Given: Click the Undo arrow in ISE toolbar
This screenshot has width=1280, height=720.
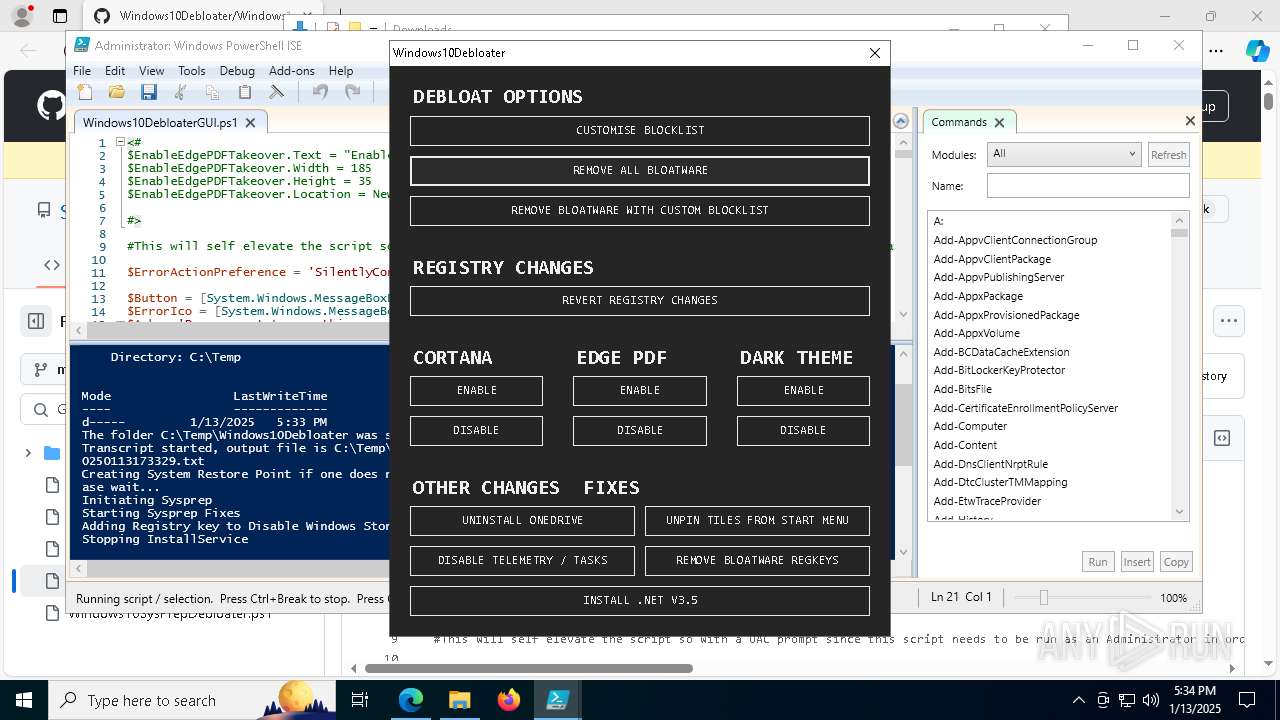Looking at the screenshot, I should pyautogui.click(x=320, y=92).
